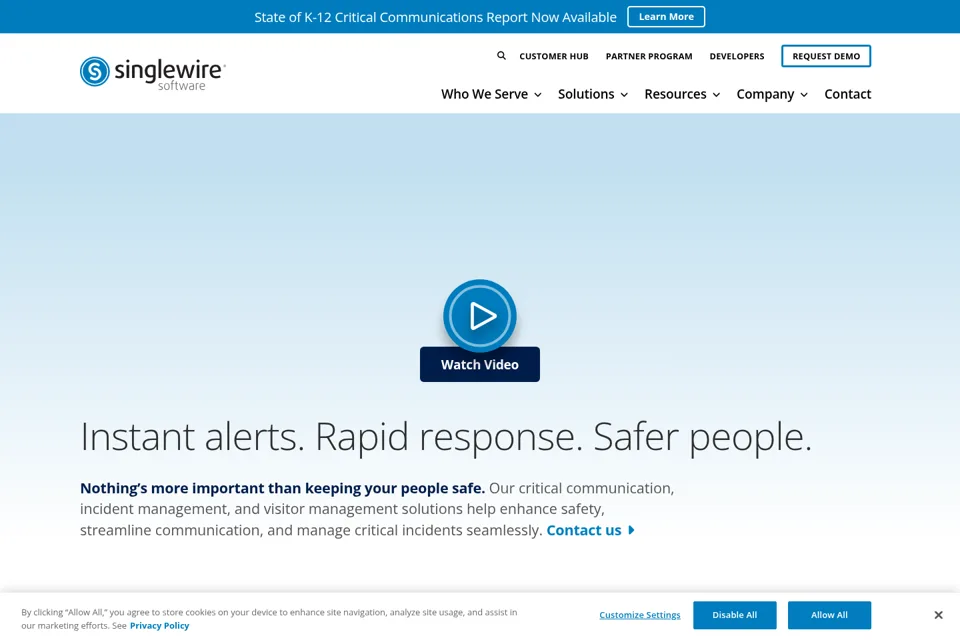Image resolution: width=960 pixels, height=640 pixels.
Task: Expand the Who We Serve menu
Action: coord(491,94)
